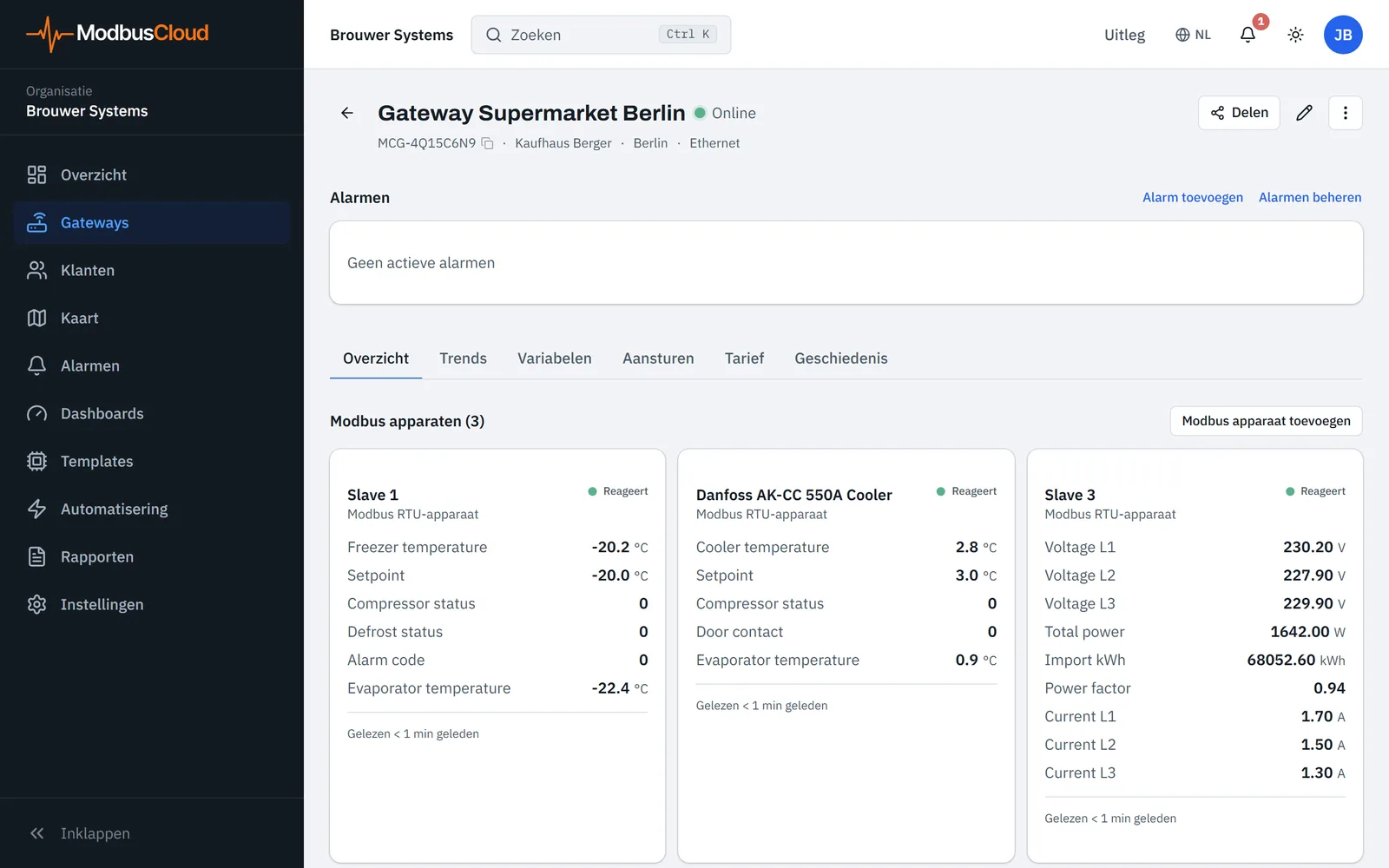Select Freezer temperature value -20.2
The height and width of the screenshot is (868, 1389).
[x=610, y=547]
